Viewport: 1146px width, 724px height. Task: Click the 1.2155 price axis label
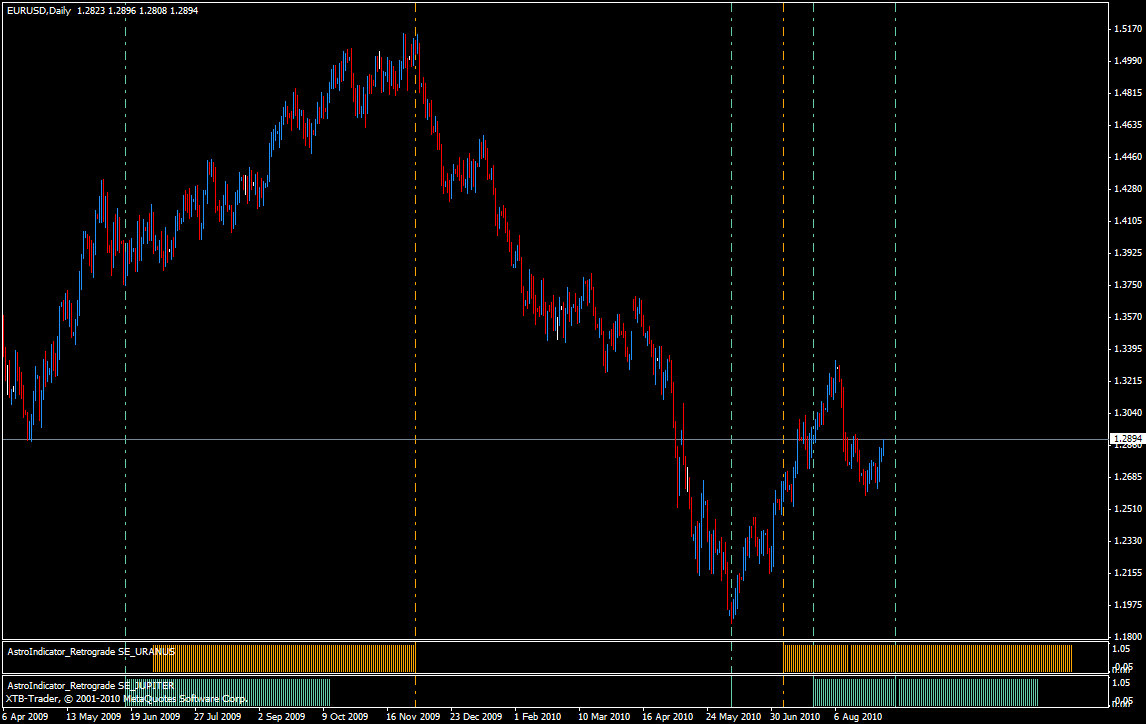(1128, 573)
